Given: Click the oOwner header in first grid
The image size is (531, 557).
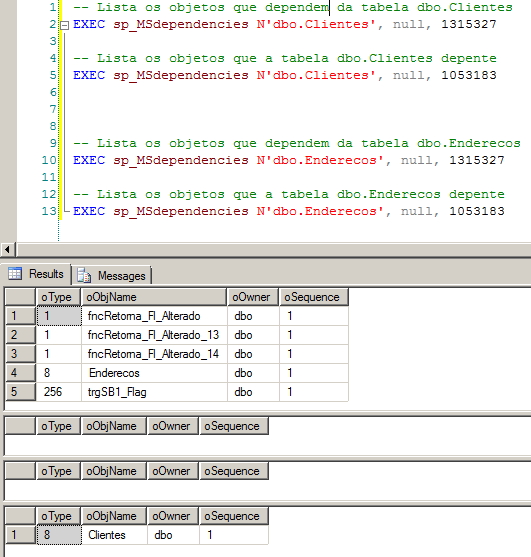Looking at the screenshot, I should point(253,297).
